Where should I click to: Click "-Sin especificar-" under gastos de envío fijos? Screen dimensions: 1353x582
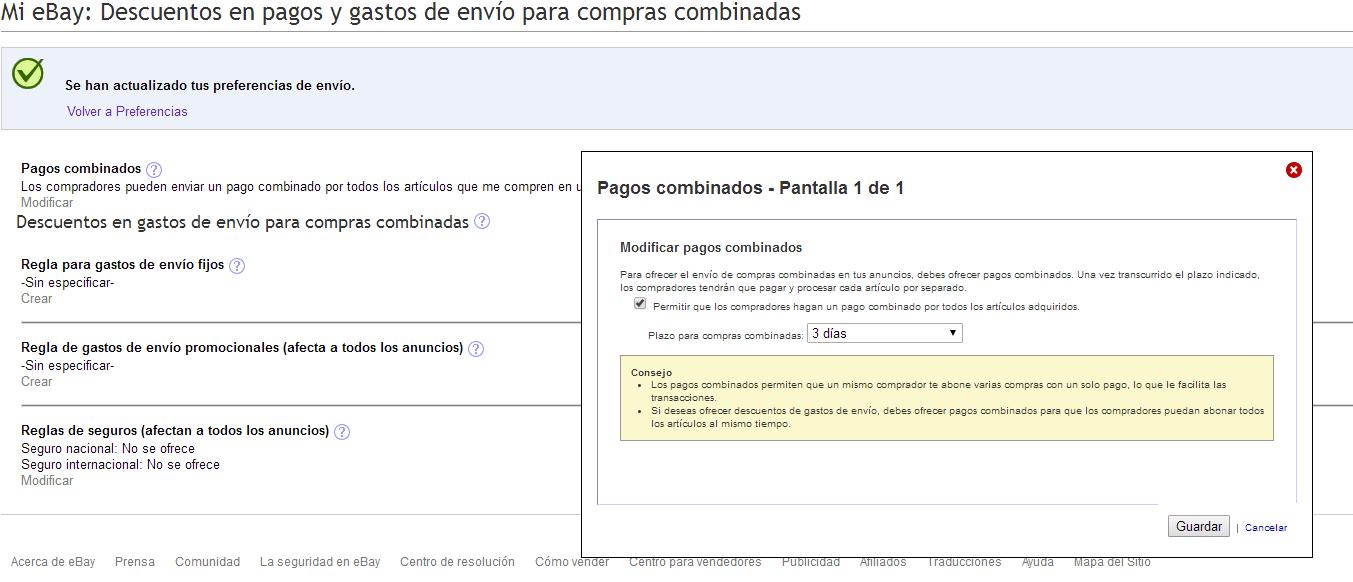pyautogui.click(x=68, y=283)
